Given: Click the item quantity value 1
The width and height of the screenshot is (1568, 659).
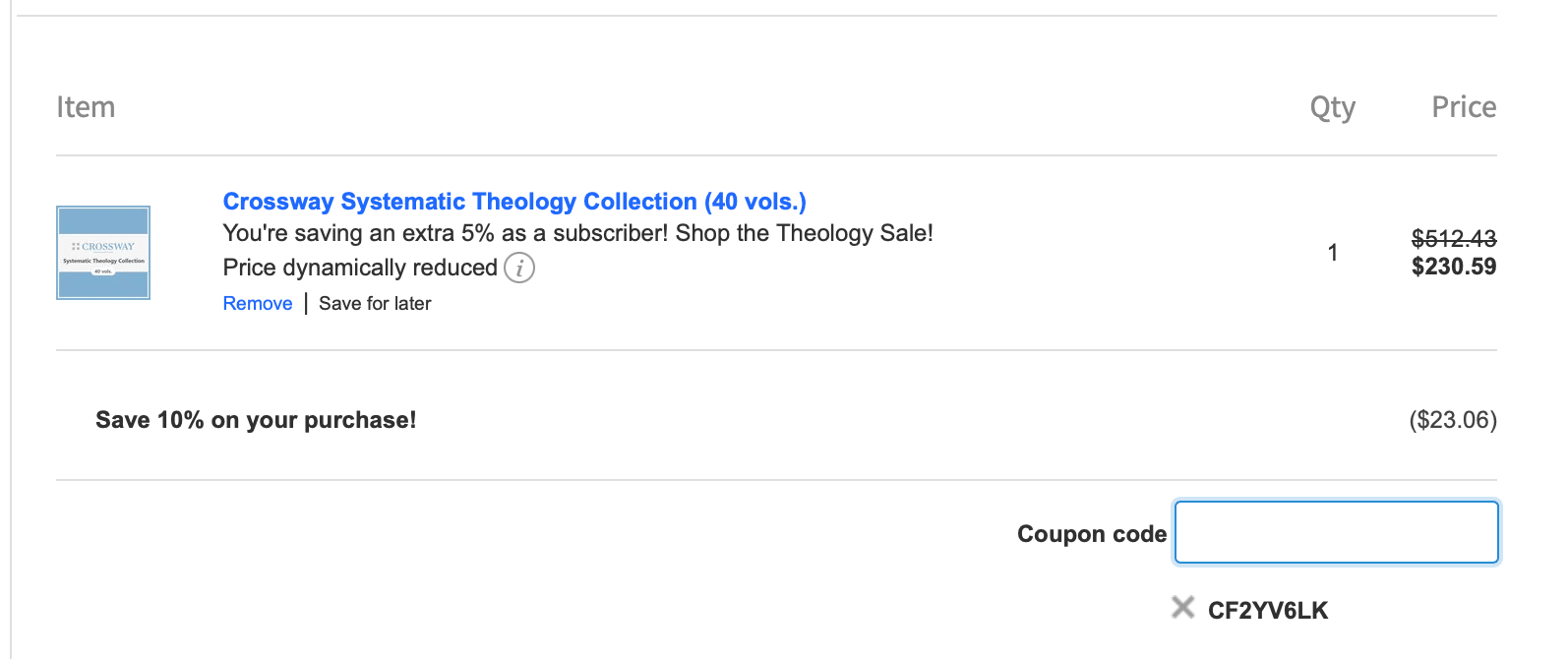Looking at the screenshot, I should (1333, 253).
